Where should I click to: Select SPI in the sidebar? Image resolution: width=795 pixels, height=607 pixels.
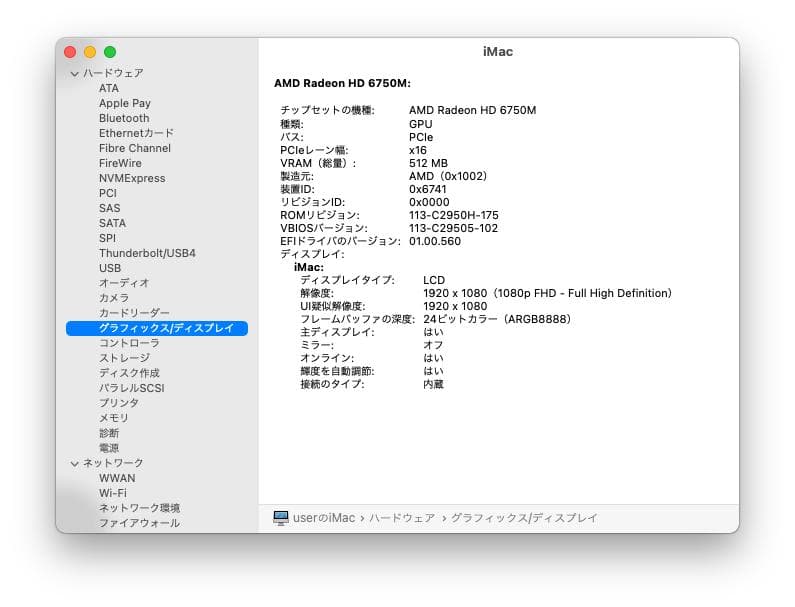click(x=107, y=238)
